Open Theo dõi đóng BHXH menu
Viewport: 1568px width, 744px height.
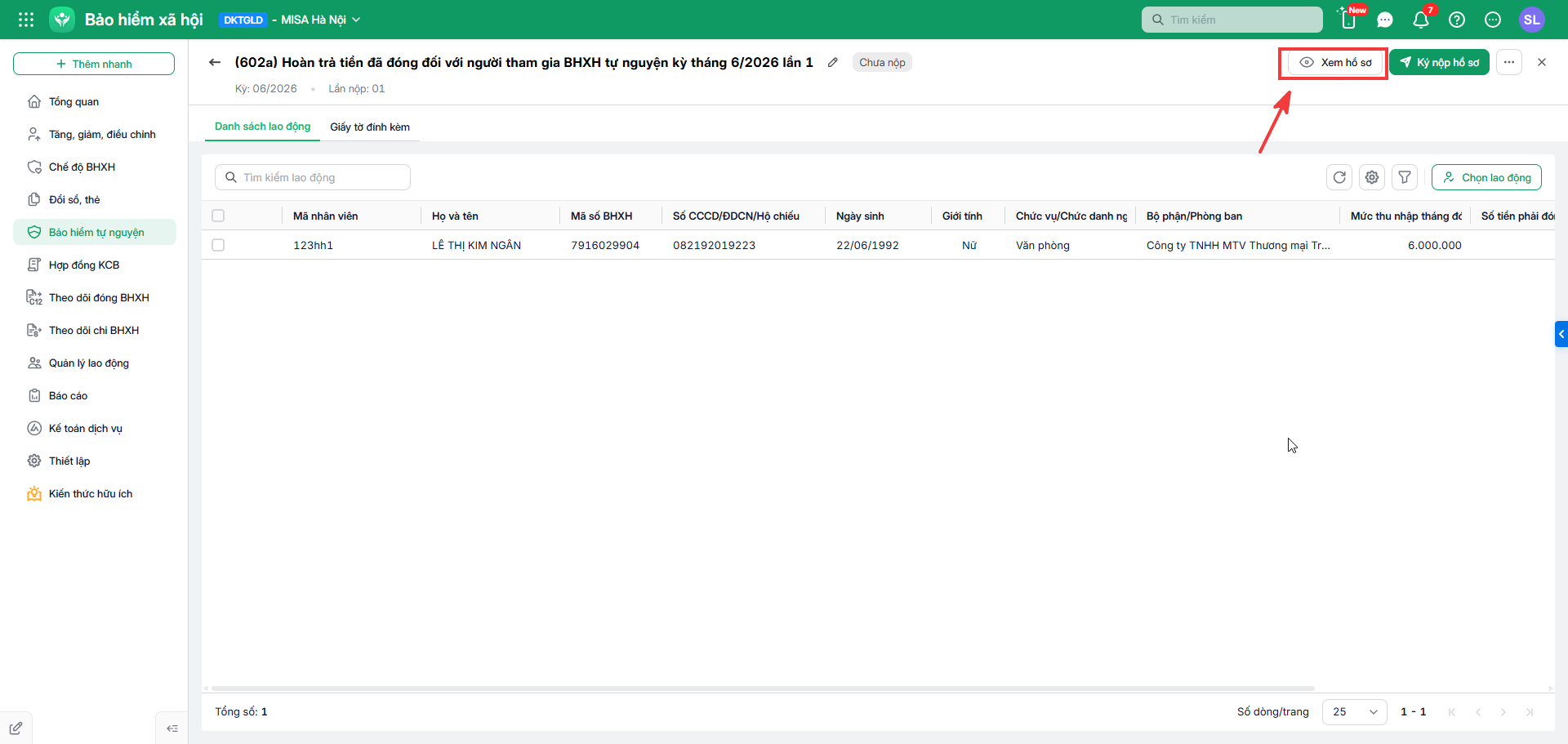[x=95, y=297]
